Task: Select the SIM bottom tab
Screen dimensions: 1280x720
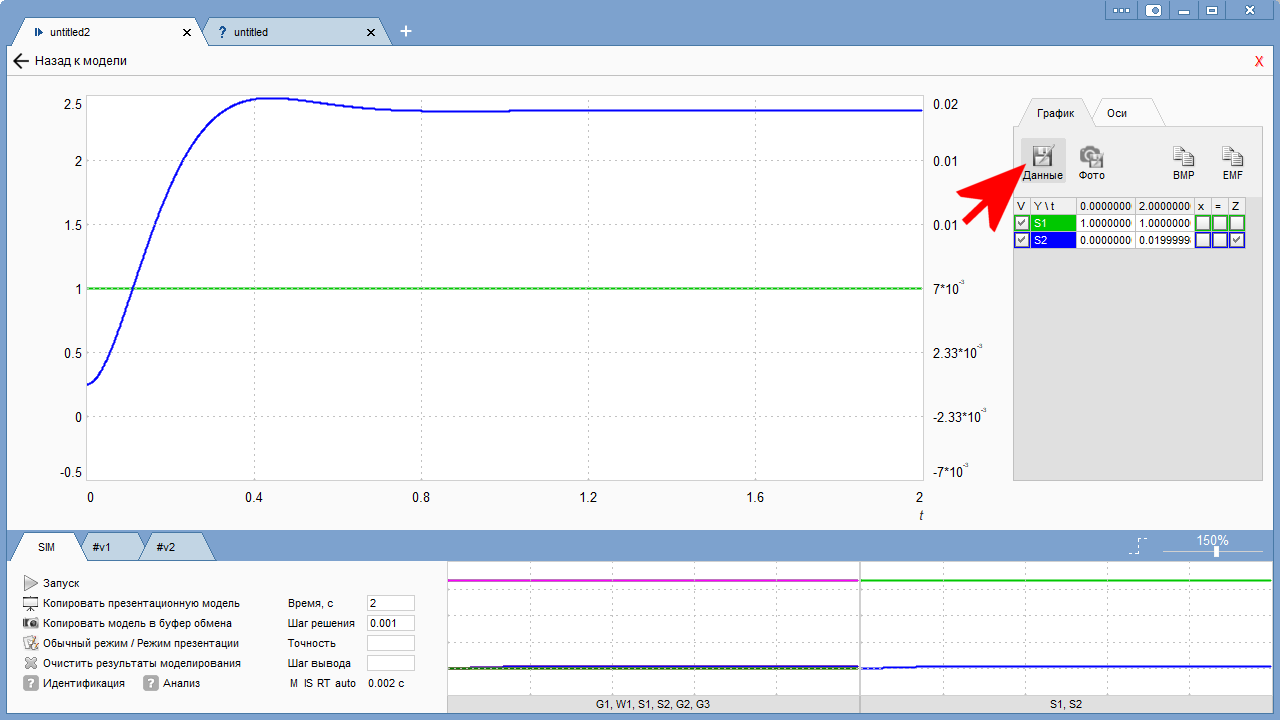Action: pos(47,547)
